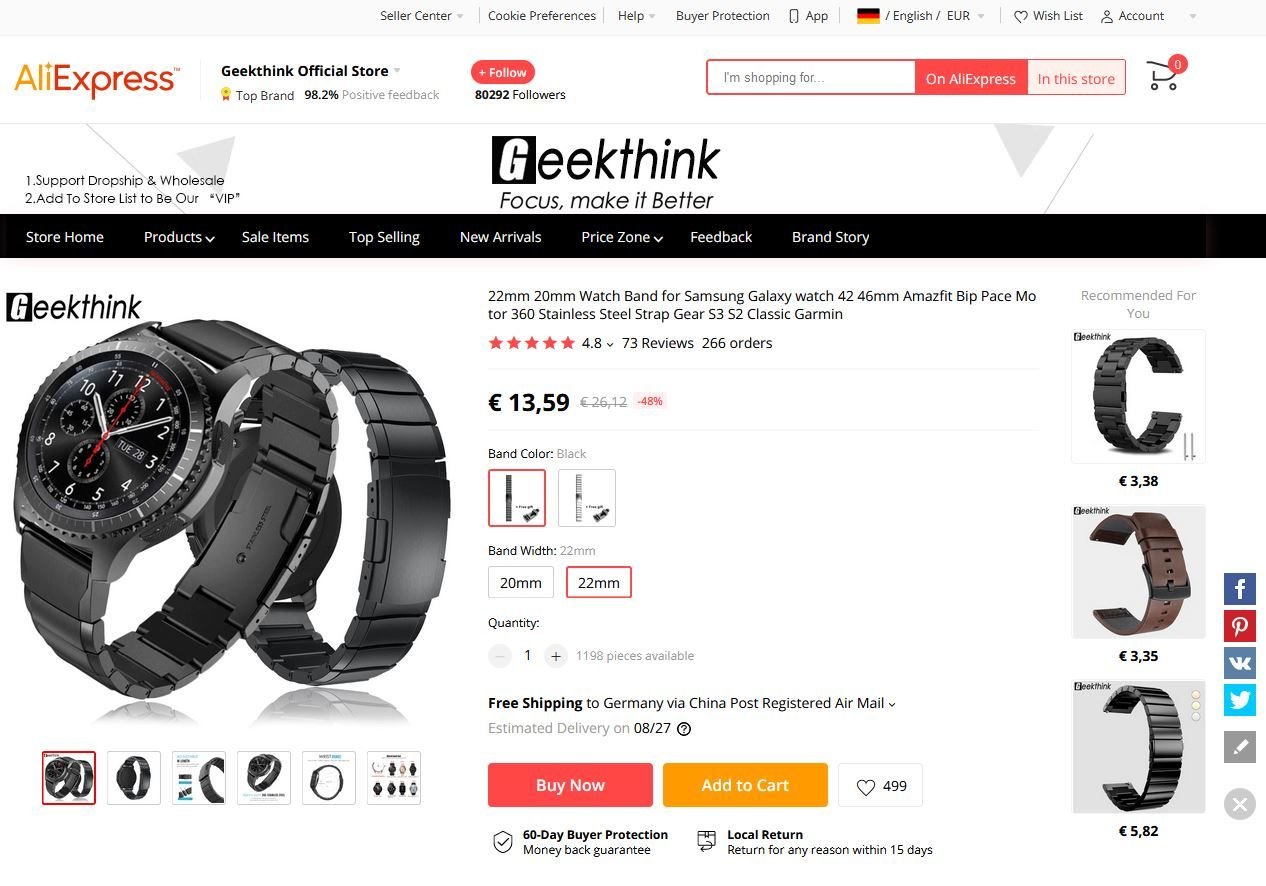
Task: Click the AliExpress logo
Action: 97,79
